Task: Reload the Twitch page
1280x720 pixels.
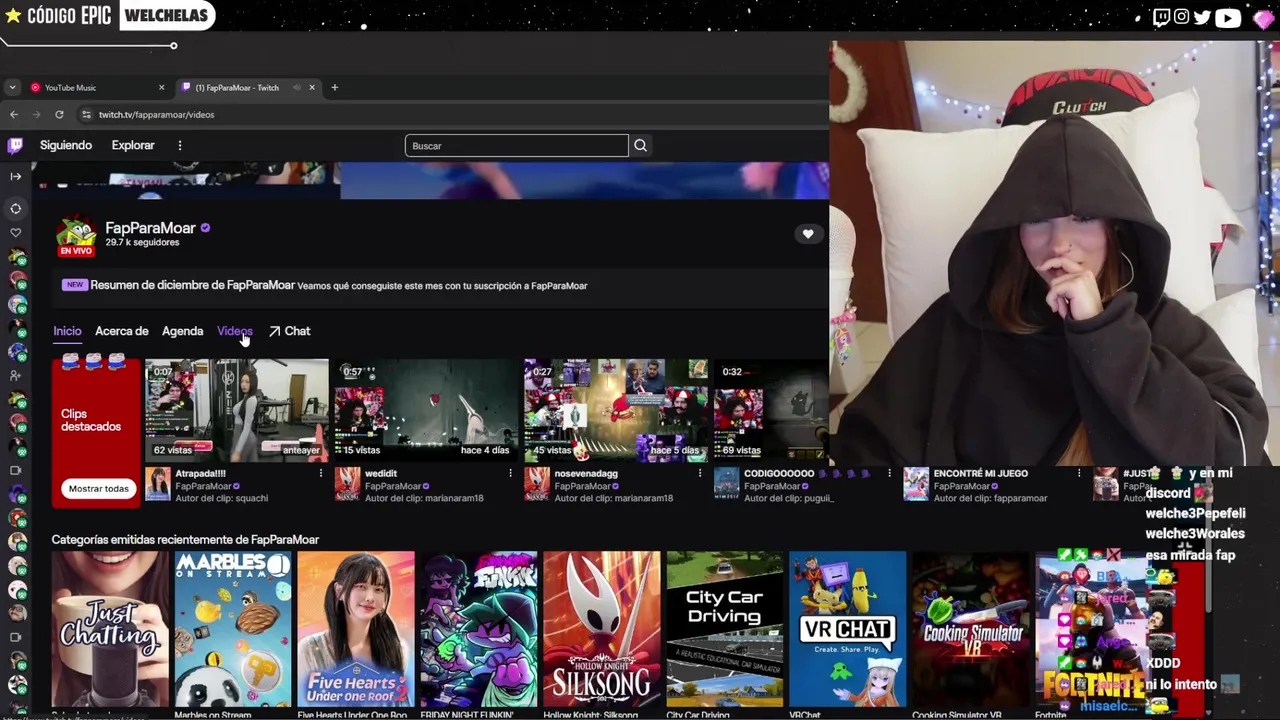Action: (x=59, y=115)
